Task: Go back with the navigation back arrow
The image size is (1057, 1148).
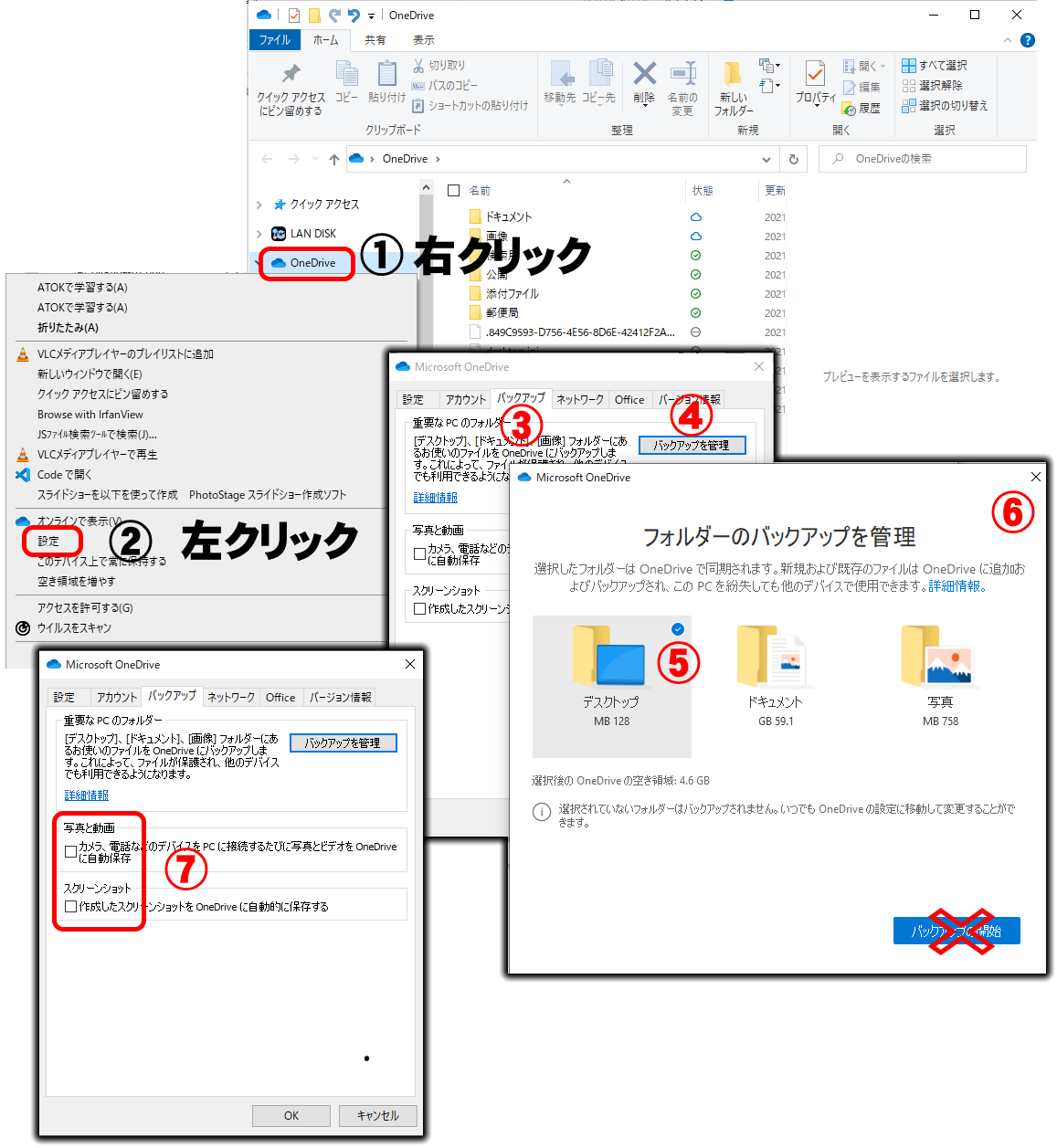Action: [267, 159]
